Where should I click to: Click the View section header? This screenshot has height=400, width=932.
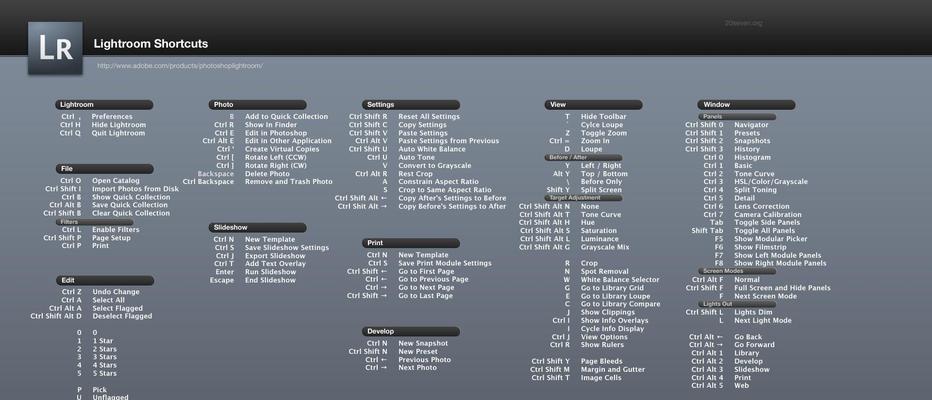593,105
